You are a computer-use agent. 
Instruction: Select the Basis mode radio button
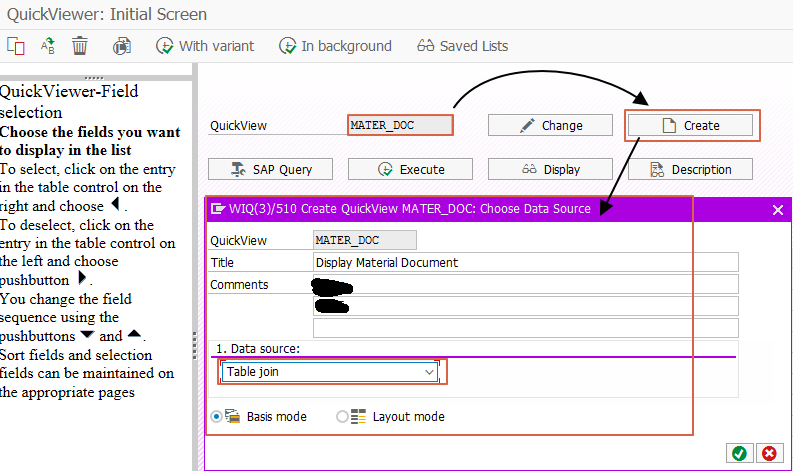coord(216,416)
